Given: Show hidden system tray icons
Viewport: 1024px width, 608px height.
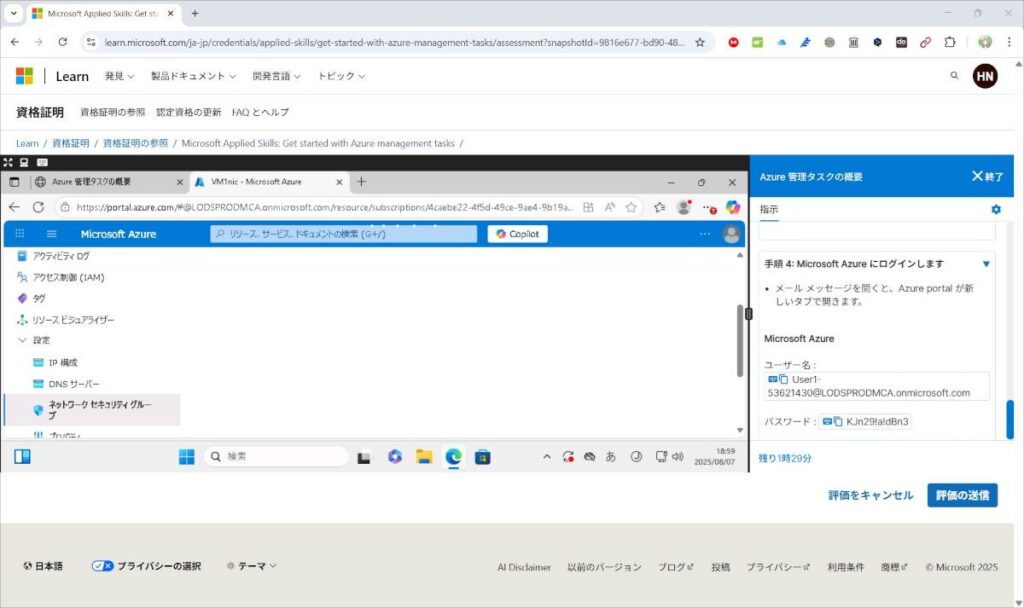Looking at the screenshot, I should pos(547,456).
